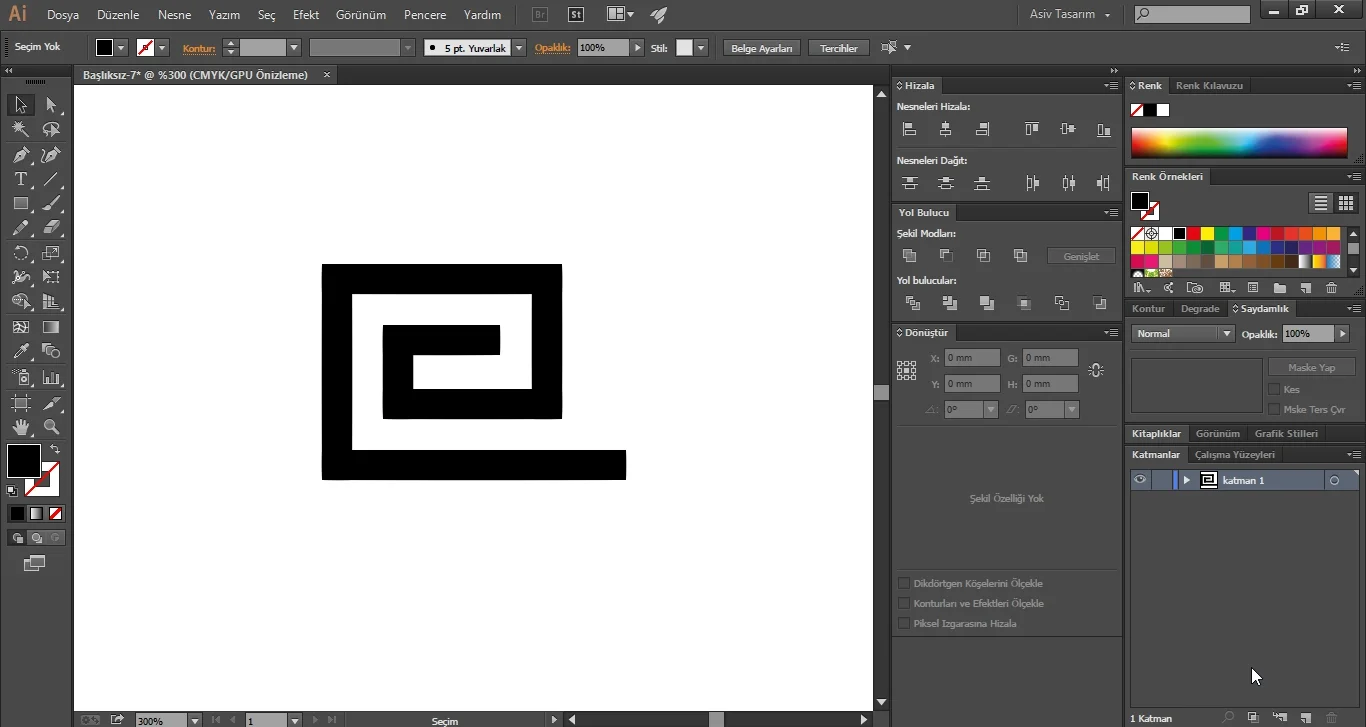Viewport: 1366px width, 727px height.
Task: Switch to the Çalışma Yüzeyleri tab
Action: [x=1235, y=455]
